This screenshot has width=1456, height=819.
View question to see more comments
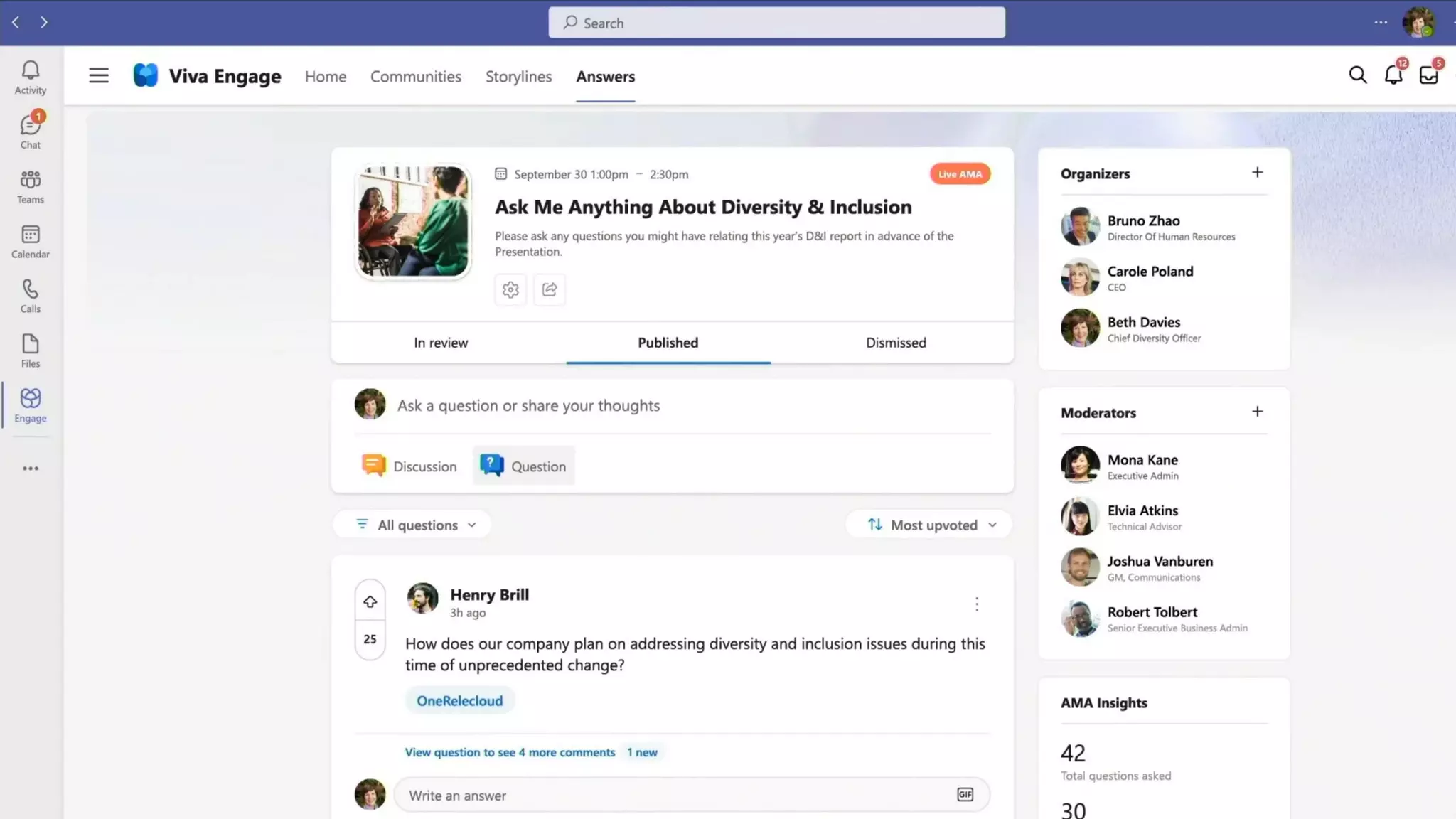point(510,752)
